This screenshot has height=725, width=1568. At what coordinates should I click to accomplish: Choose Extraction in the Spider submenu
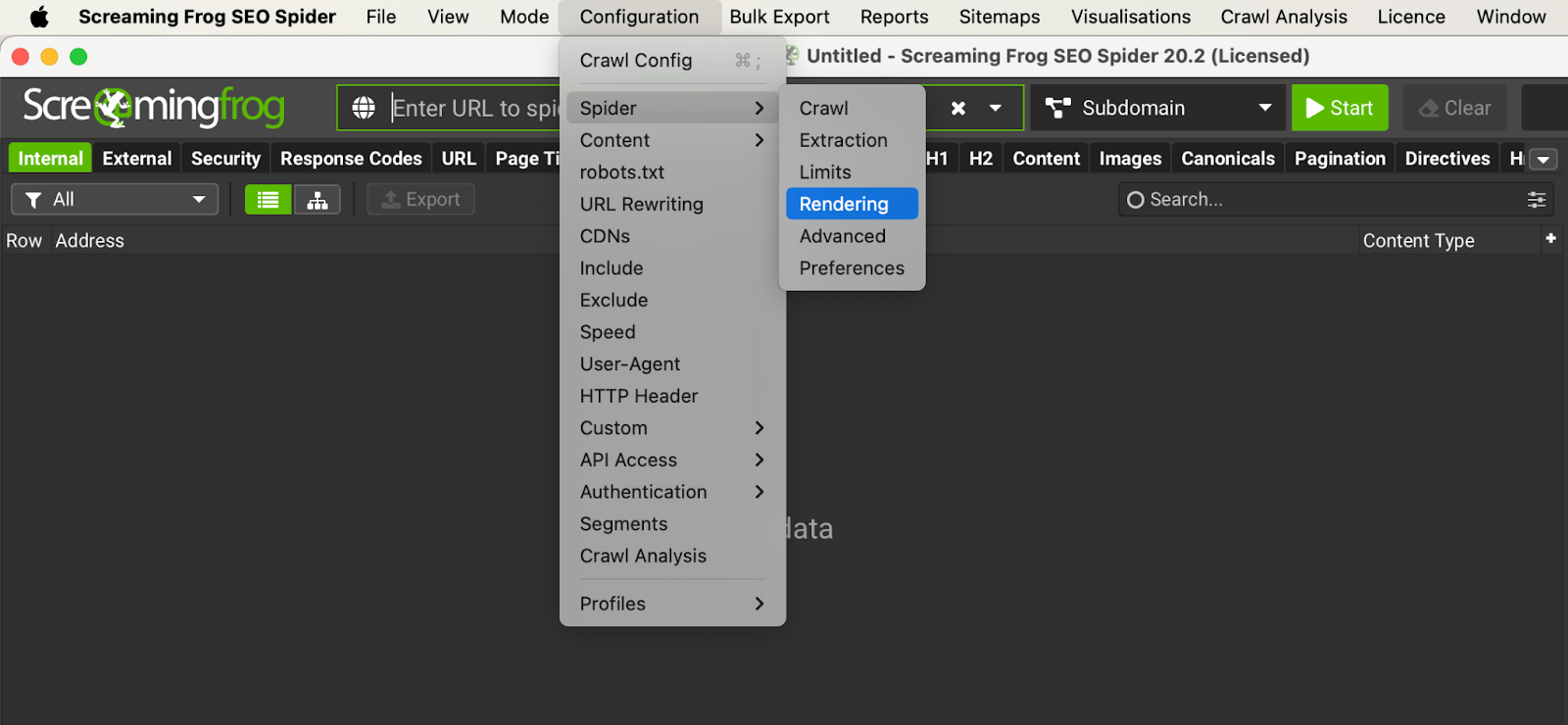pyautogui.click(x=852, y=140)
